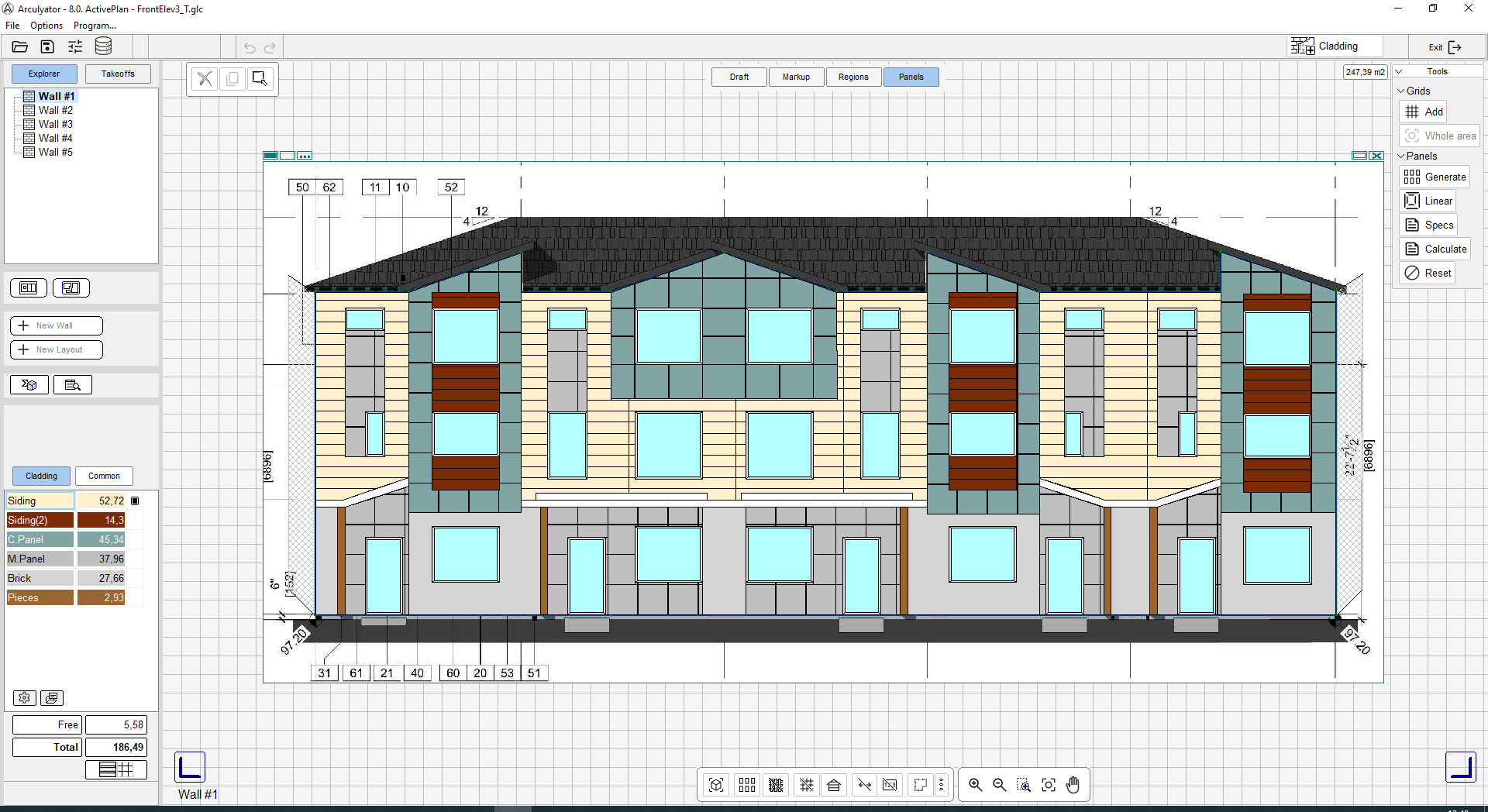The image size is (1488, 812).
Task: Click the report search icon
Action: [73, 385]
